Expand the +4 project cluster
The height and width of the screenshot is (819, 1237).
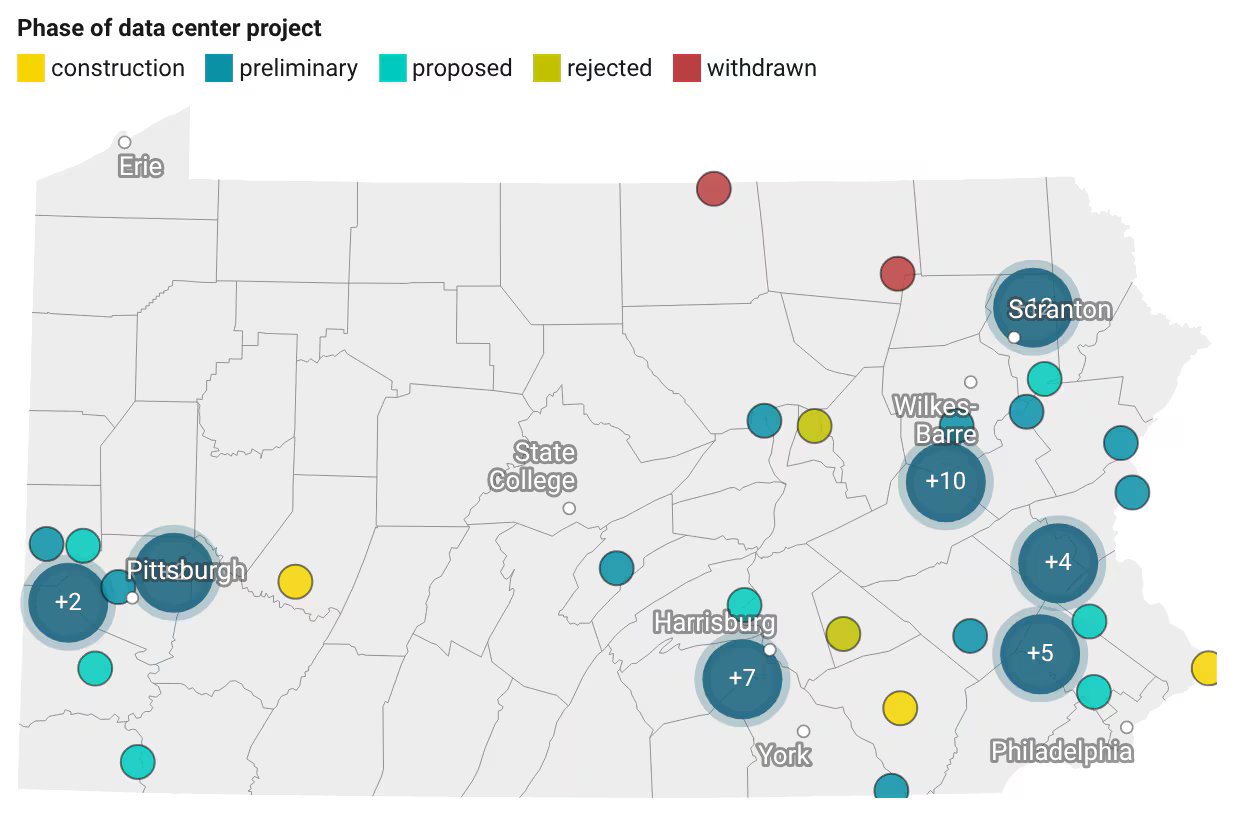pyautogui.click(x=1058, y=563)
